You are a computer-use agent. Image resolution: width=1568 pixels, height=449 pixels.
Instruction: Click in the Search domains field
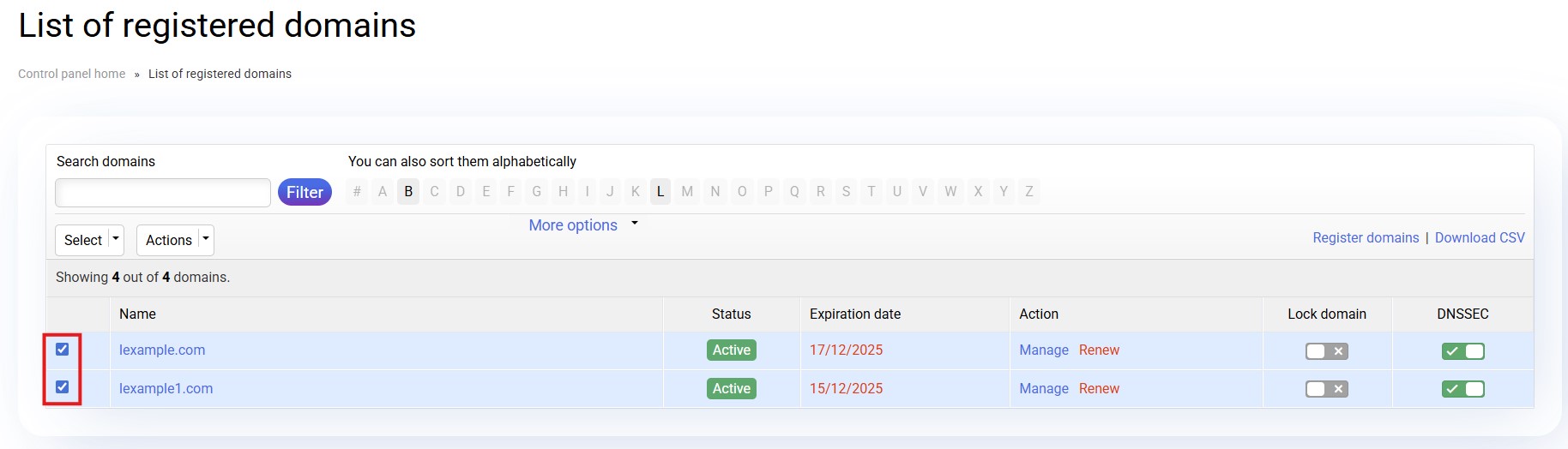[163, 193]
